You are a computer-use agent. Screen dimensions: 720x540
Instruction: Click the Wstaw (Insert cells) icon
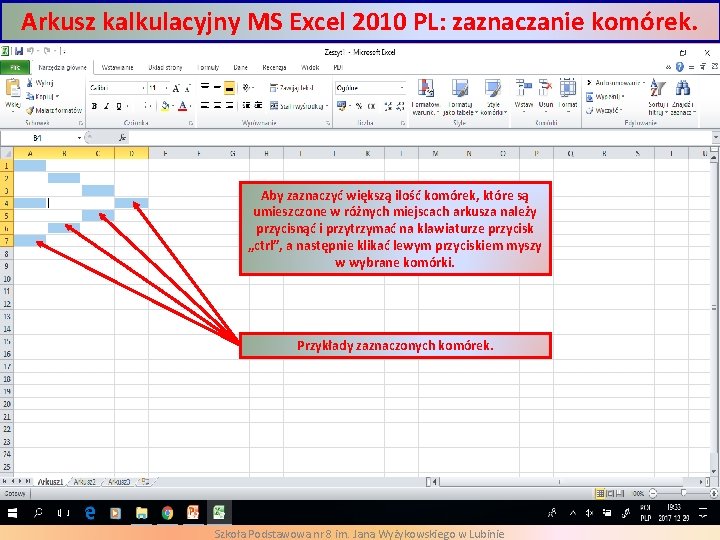(x=523, y=88)
